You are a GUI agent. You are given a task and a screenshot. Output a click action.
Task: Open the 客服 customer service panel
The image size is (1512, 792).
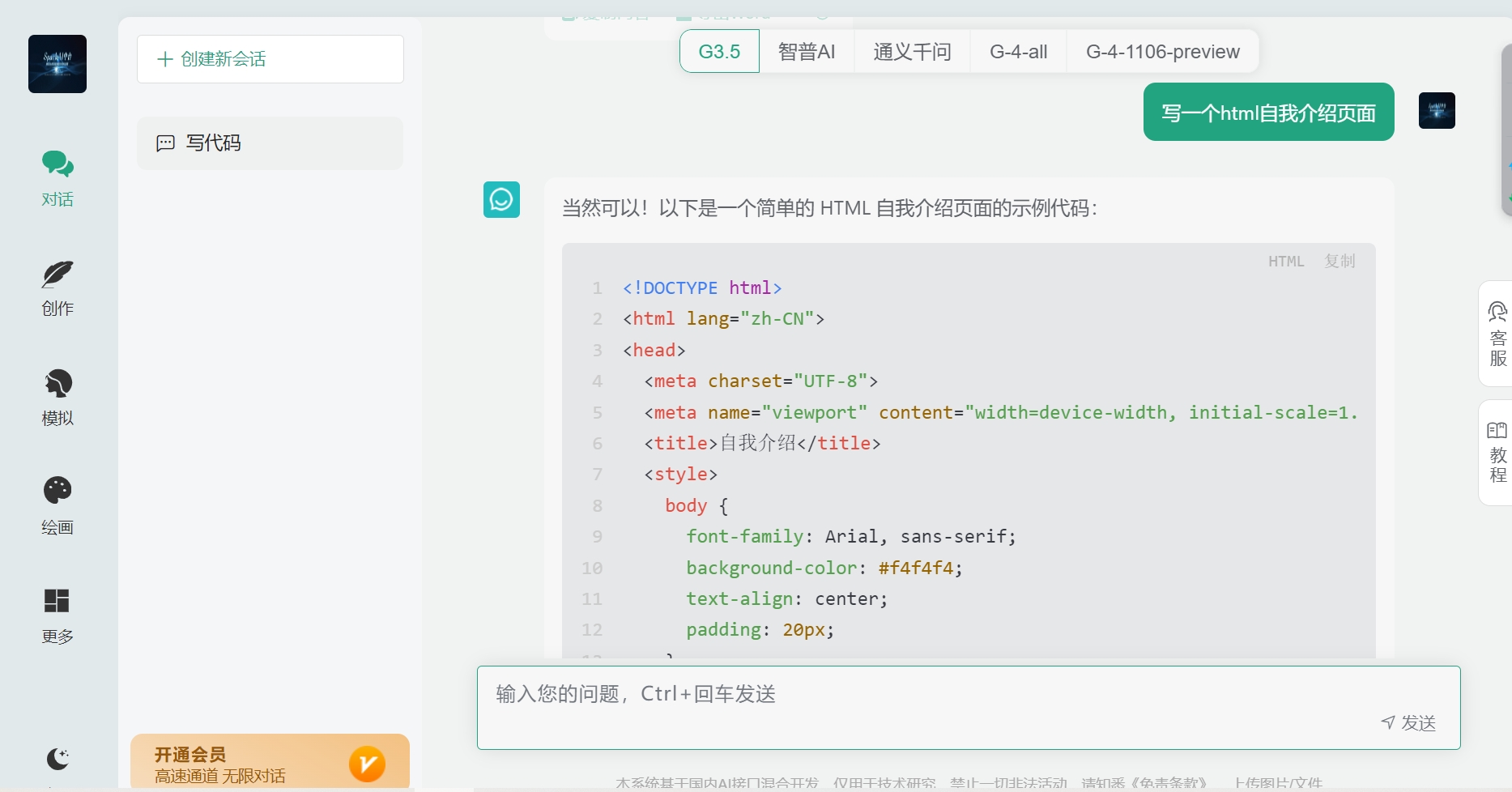[1497, 334]
